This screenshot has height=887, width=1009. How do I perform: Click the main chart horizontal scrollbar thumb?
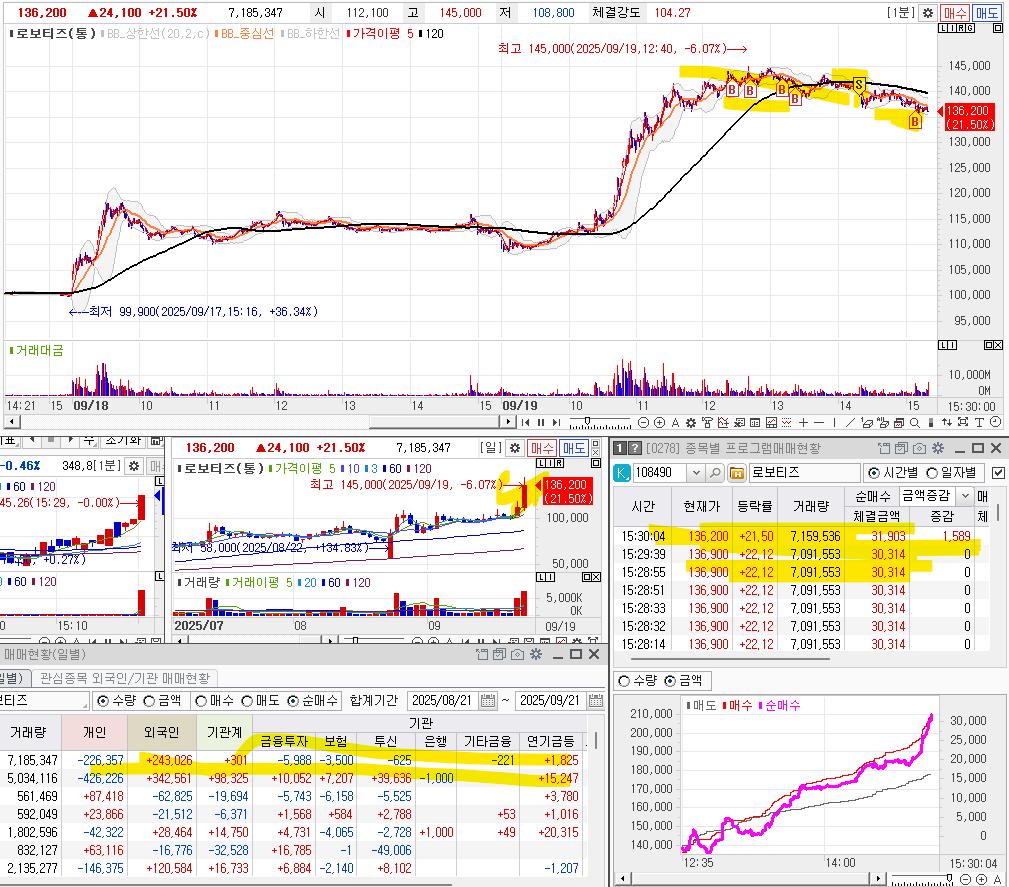[434, 422]
